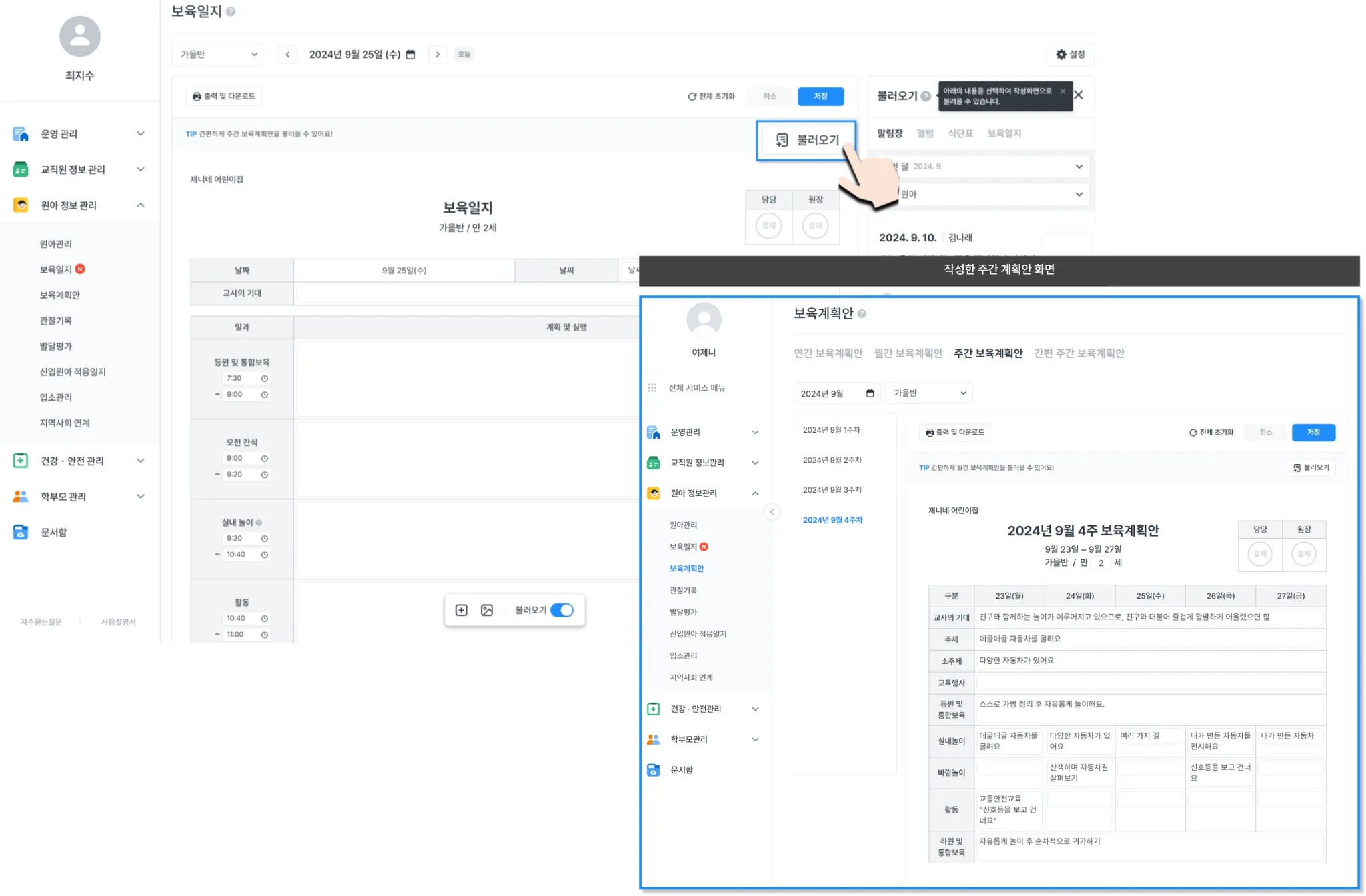The height and width of the screenshot is (896, 1366).
Task: Select 2024년 9월 3주차 week
Action: coord(832,490)
